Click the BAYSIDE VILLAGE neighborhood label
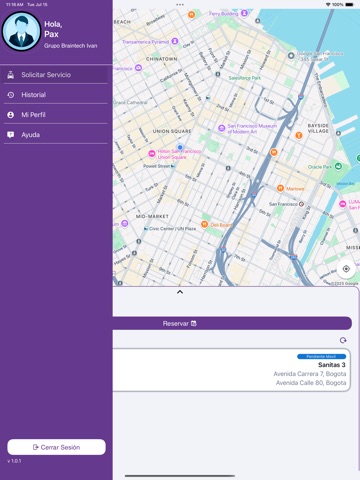This screenshot has width=360, height=480. pos(318,128)
